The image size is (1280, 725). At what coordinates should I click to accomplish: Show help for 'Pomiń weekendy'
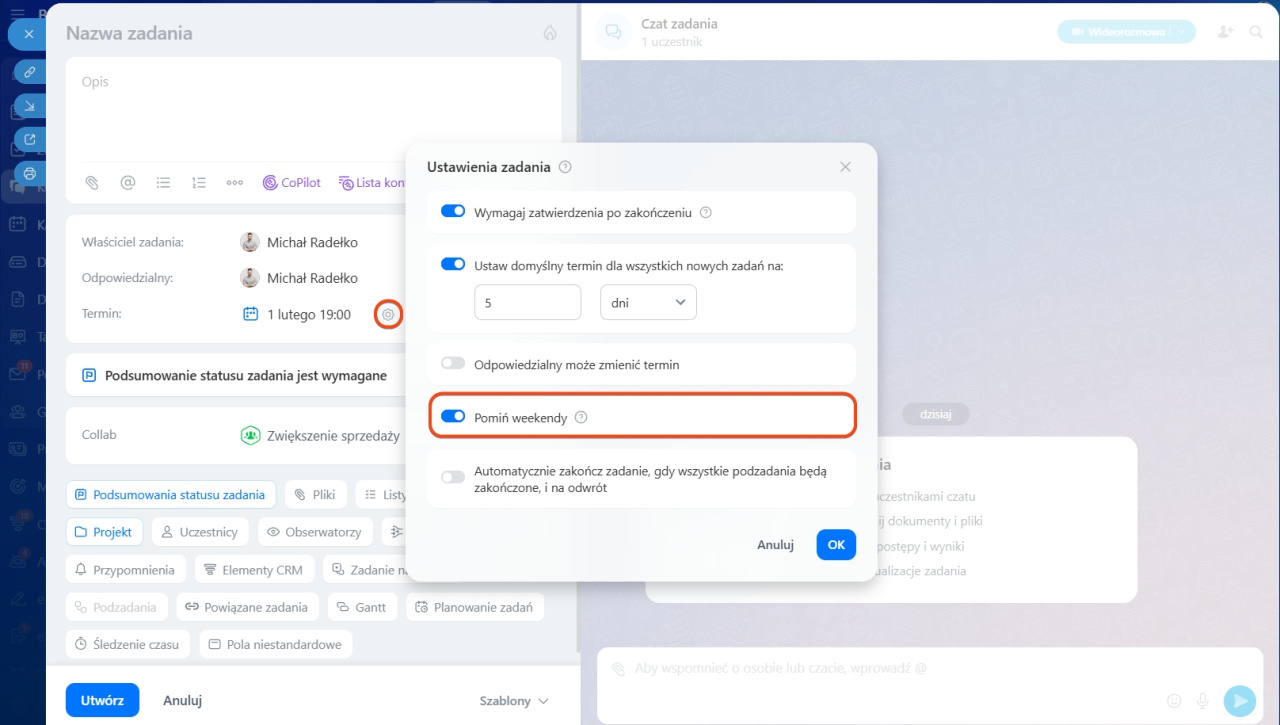581,417
